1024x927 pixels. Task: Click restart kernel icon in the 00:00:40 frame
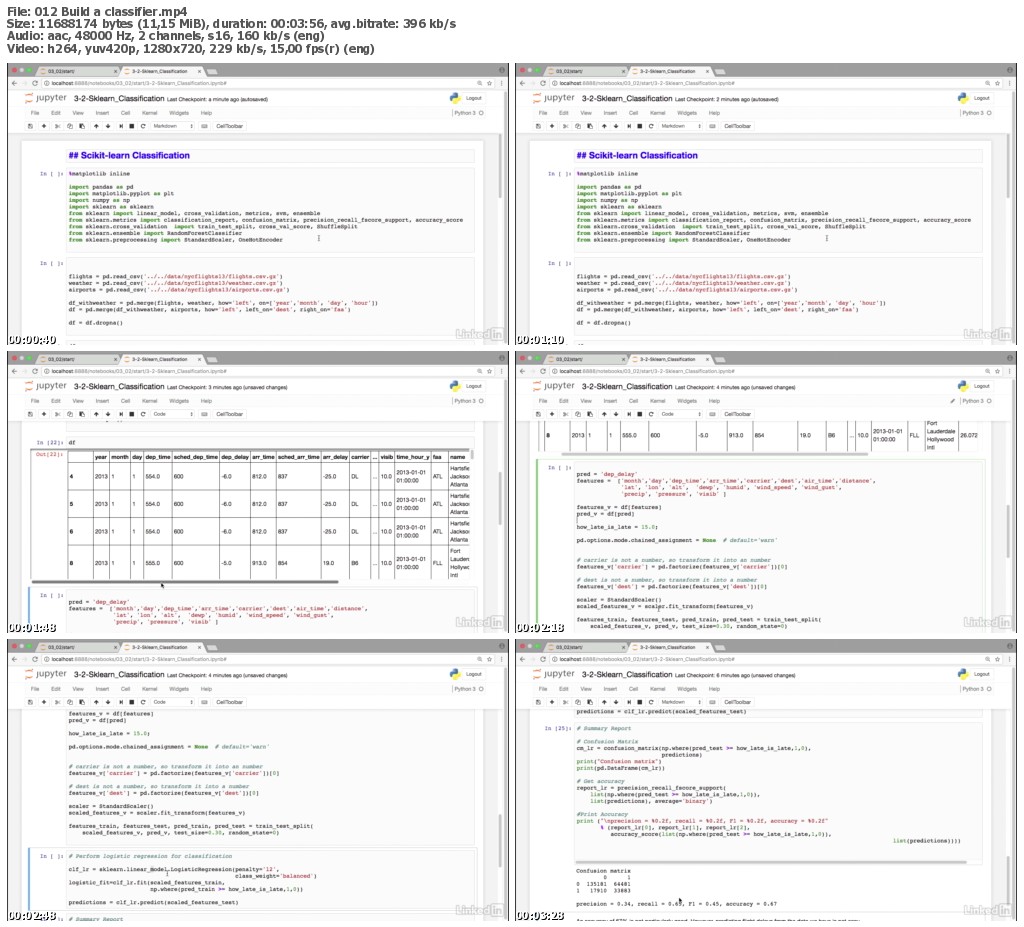(143, 126)
